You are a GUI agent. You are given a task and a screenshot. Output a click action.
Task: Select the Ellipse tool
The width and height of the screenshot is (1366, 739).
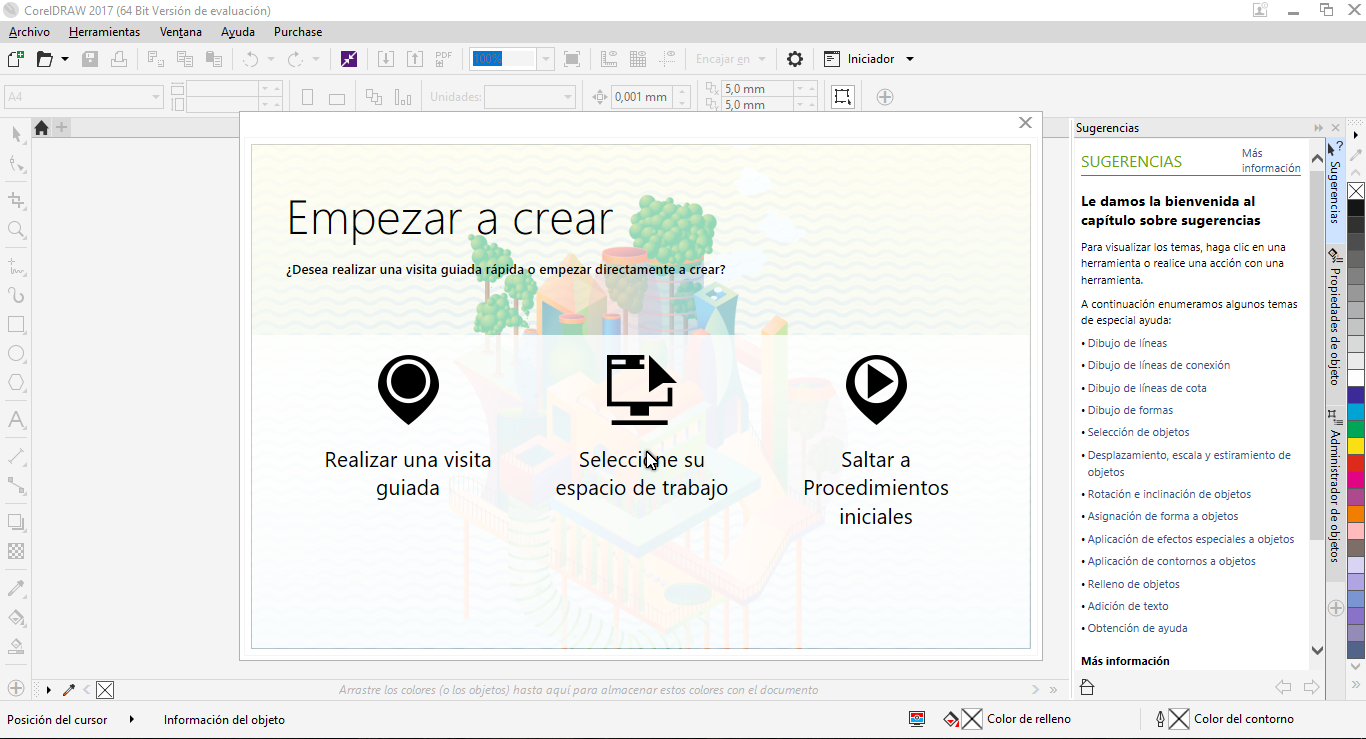click(x=16, y=354)
